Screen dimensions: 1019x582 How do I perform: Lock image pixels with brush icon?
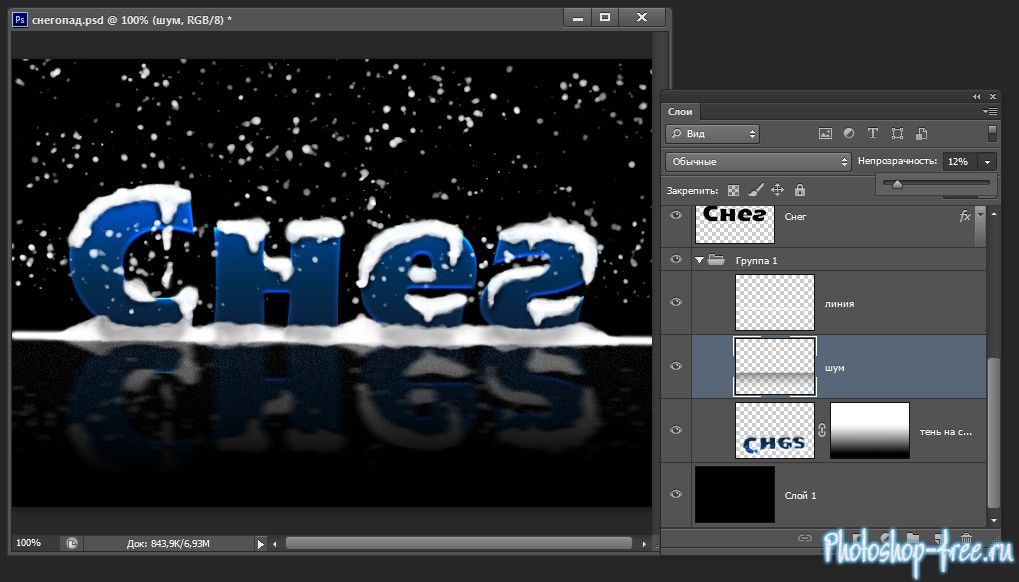756,190
